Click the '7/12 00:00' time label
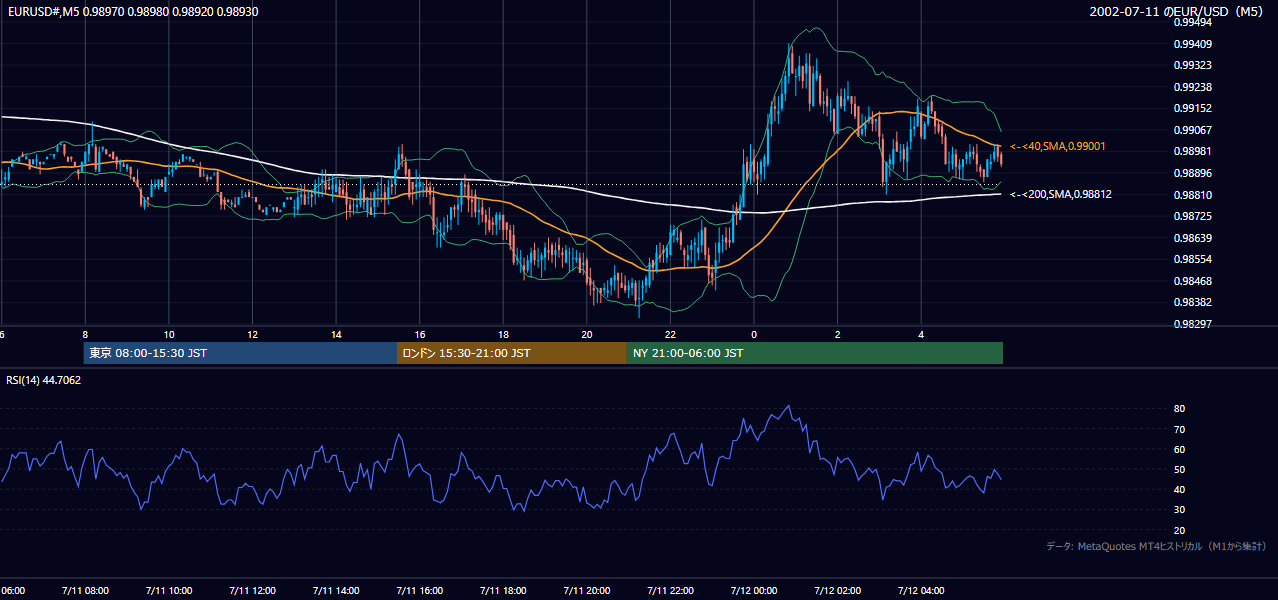The width and height of the screenshot is (1278, 600). point(753,591)
